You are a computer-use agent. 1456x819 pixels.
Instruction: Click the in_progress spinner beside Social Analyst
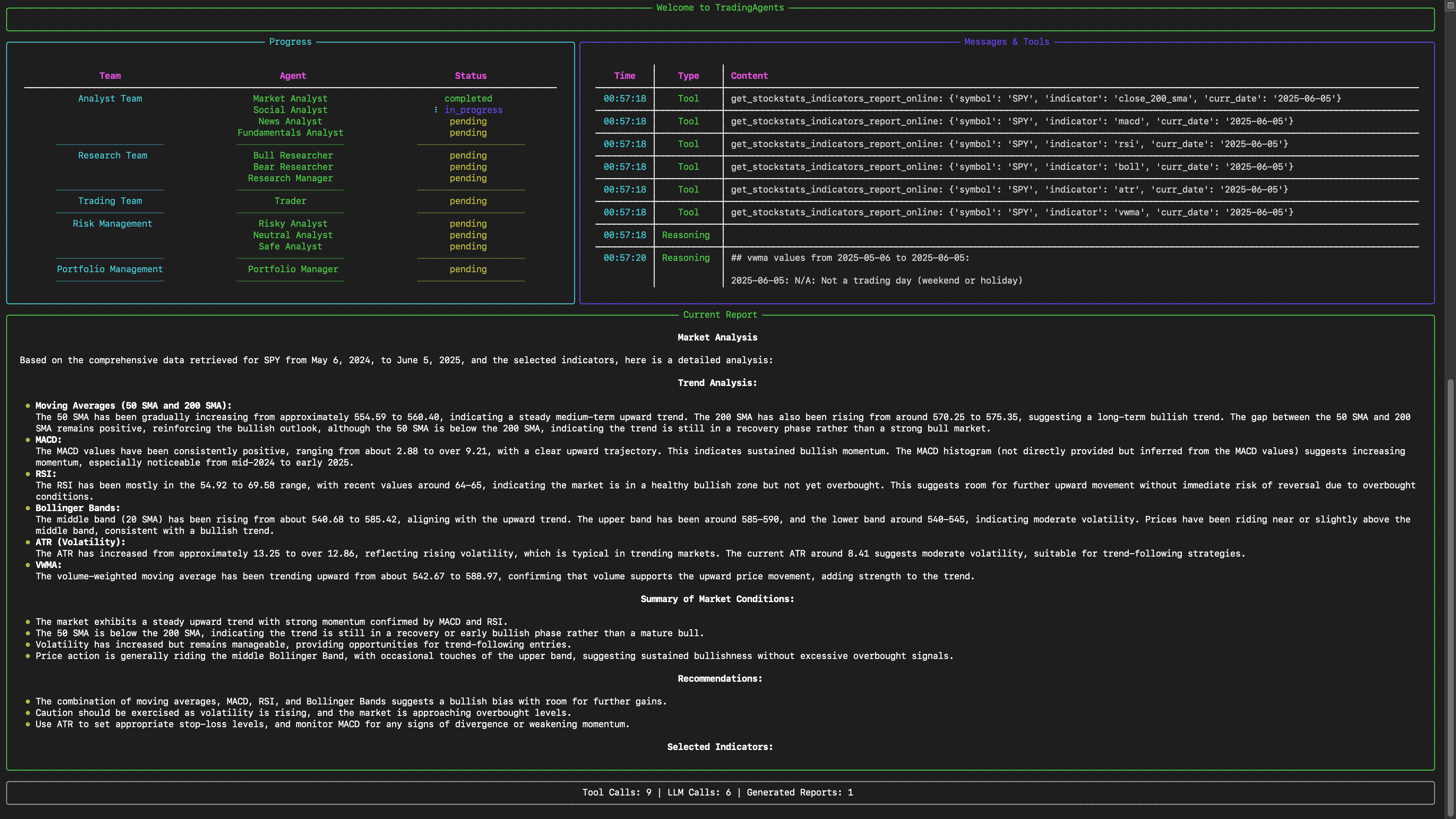(436, 110)
